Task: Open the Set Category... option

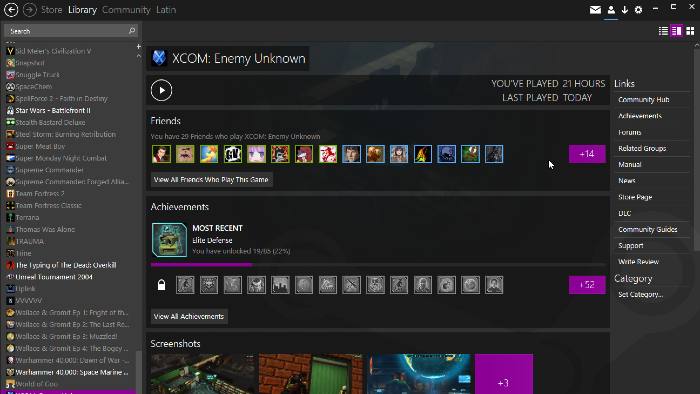Action: (x=641, y=294)
